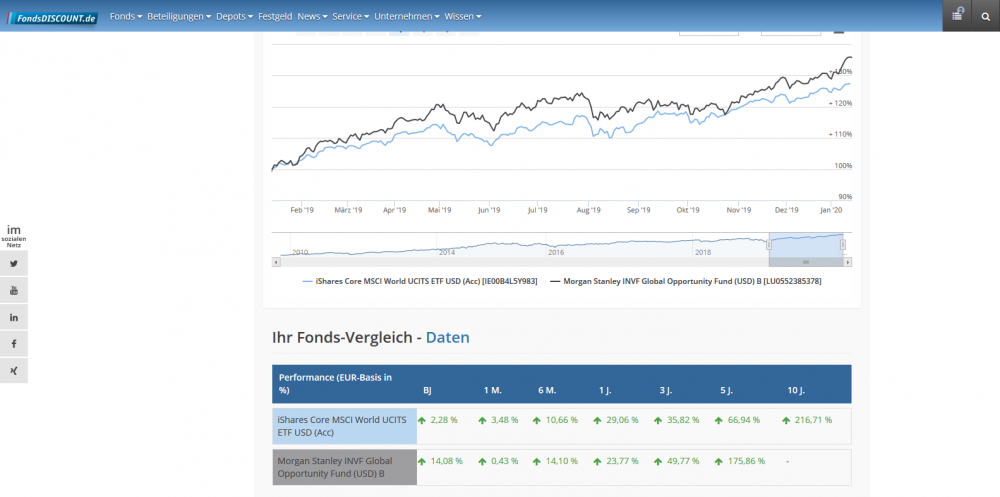The height and width of the screenshot is (497, 1000).
Task: Expand the Fonds menu
Action: (x=126, y=17)
